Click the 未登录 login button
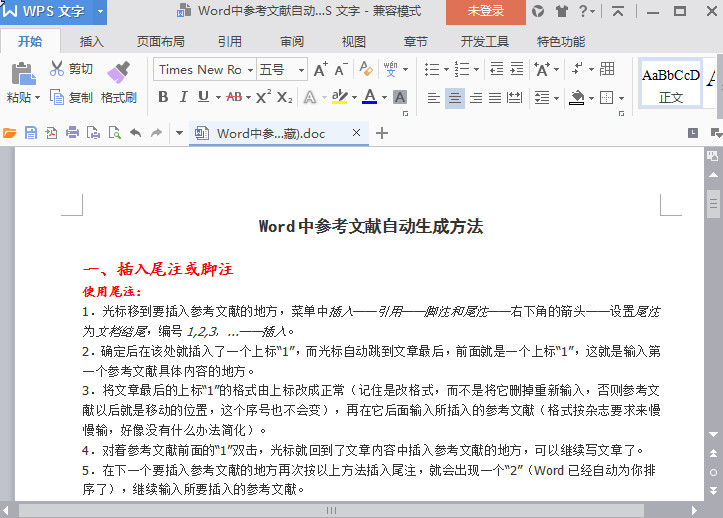Viewport: 723px width, 518px height. point(486,12)
